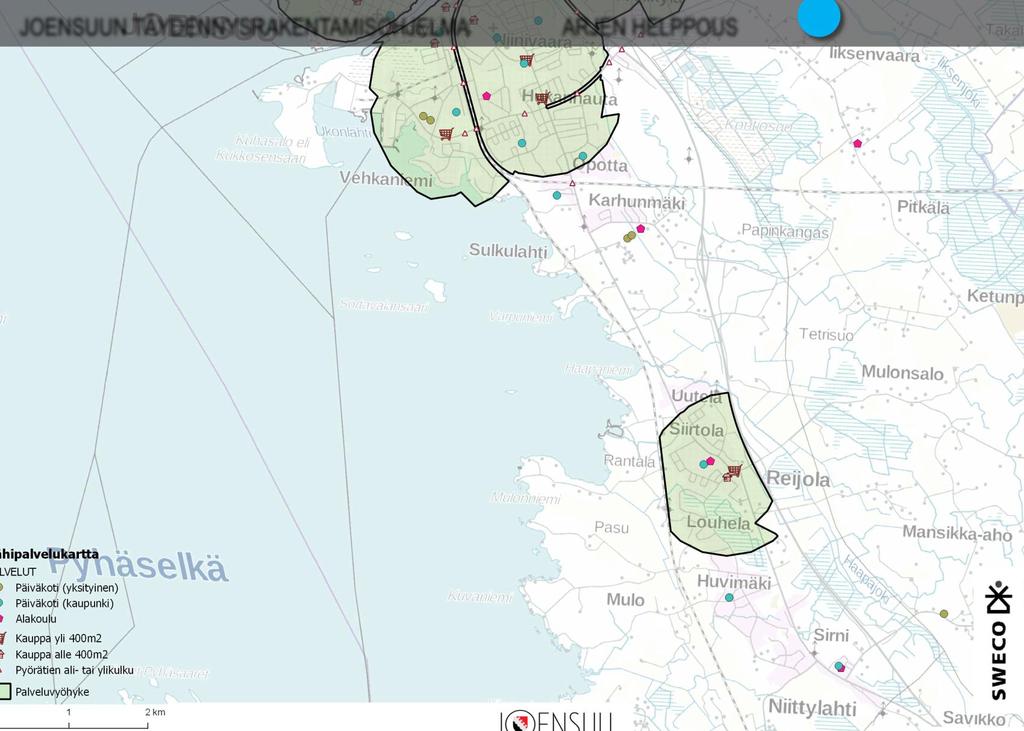Screen dimensions: 1024x731
Task: Click the 'Mansikka-aho' label
Action: tap(957, 533)
